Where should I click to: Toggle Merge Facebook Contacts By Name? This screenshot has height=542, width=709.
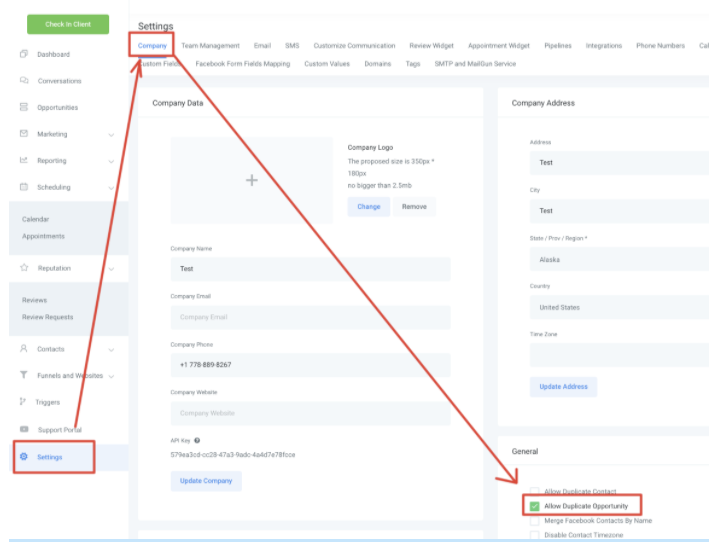pos(535,521)
